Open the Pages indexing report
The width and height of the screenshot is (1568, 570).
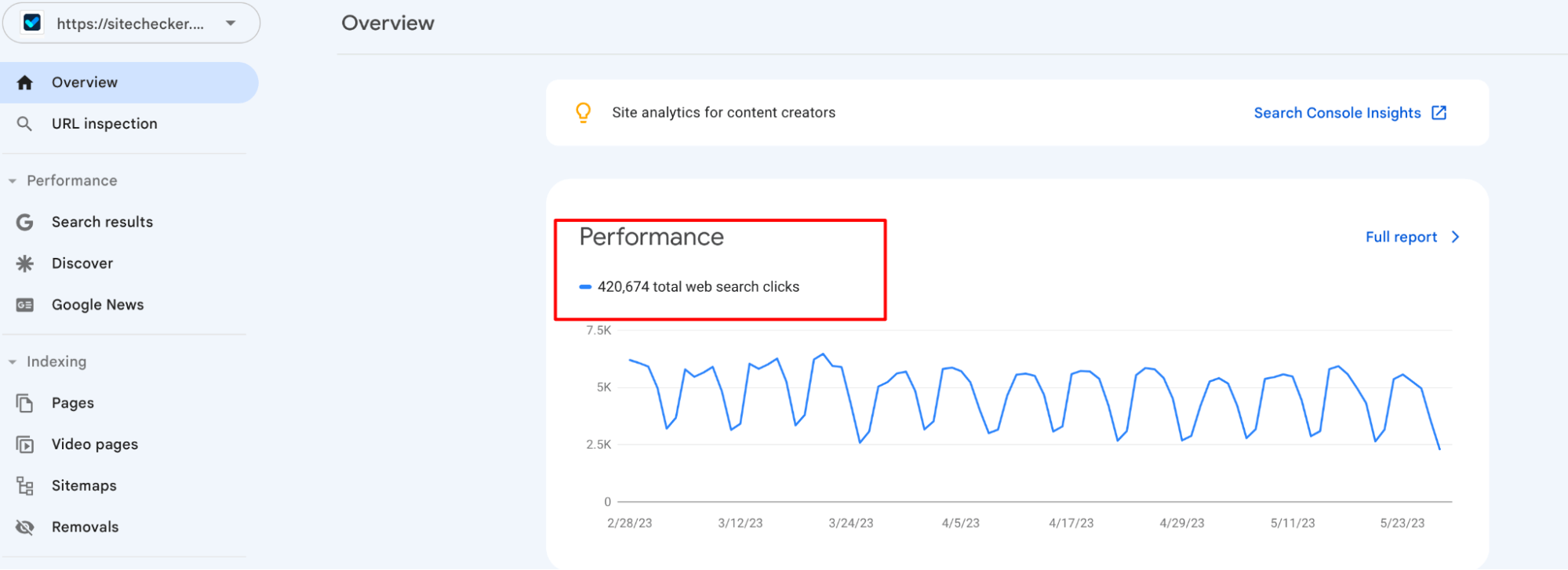click(x=73, y=403)
